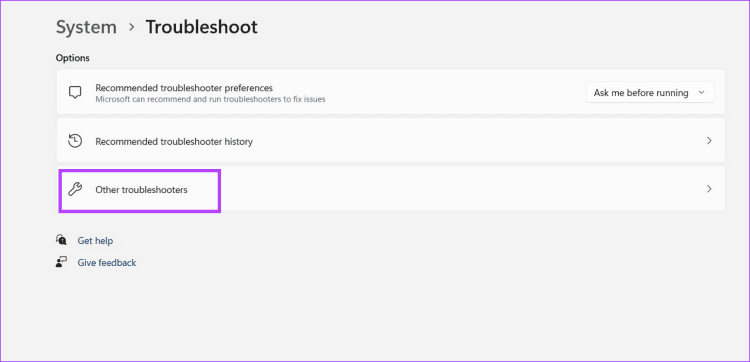Click the chat bubble icon beside troubleshooter preferences
The image size is (750, 362).
click(75, 93)
